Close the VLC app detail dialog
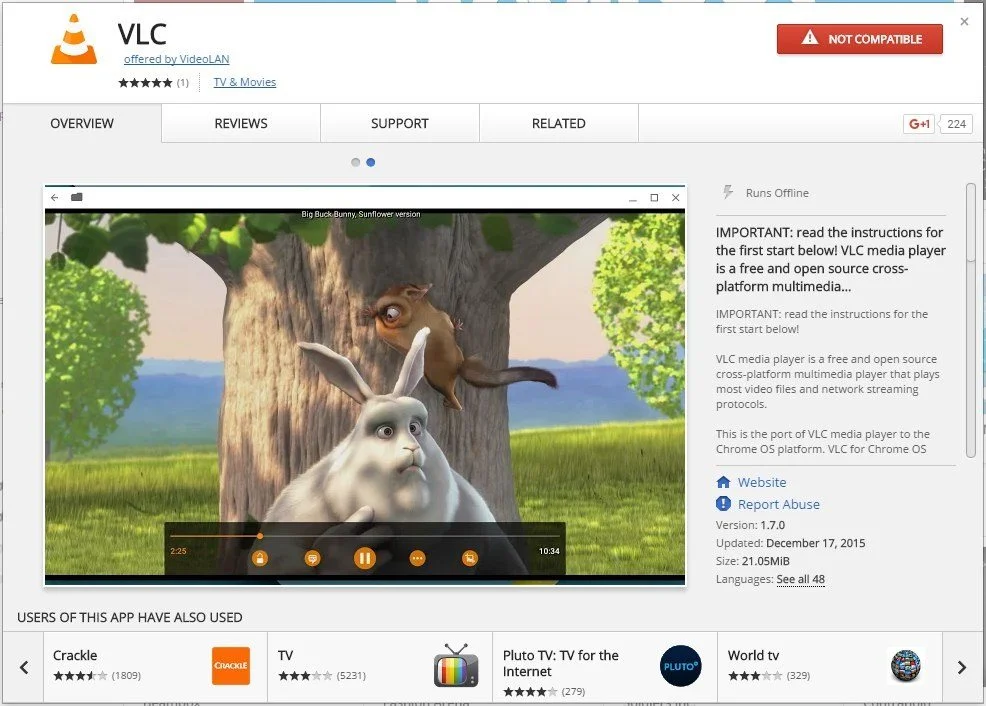 [964, 21]
